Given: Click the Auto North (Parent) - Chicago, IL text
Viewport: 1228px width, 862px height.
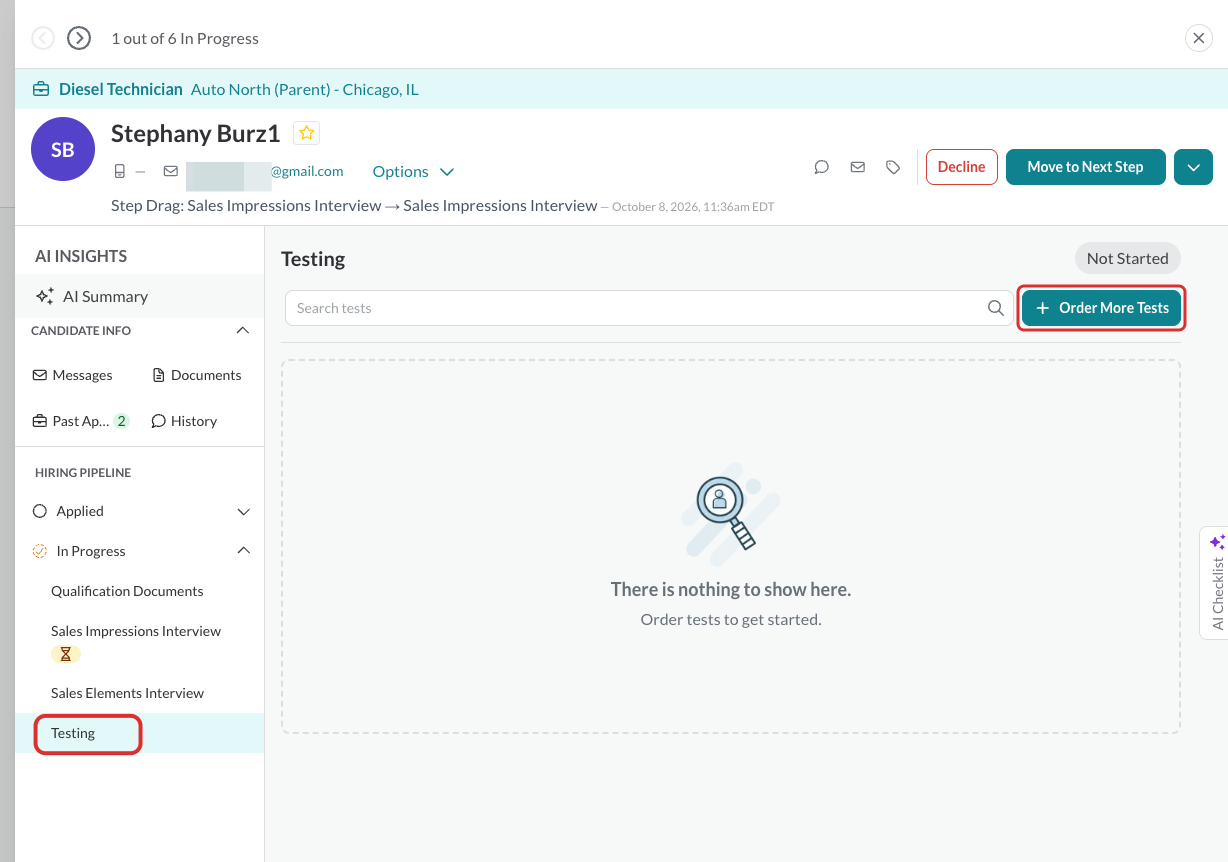Looking at the screenshot, I should [304, 89].
